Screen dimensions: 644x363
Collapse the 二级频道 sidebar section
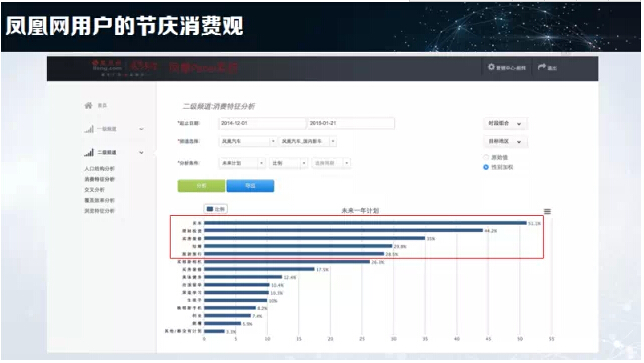[x=141, y=152]
